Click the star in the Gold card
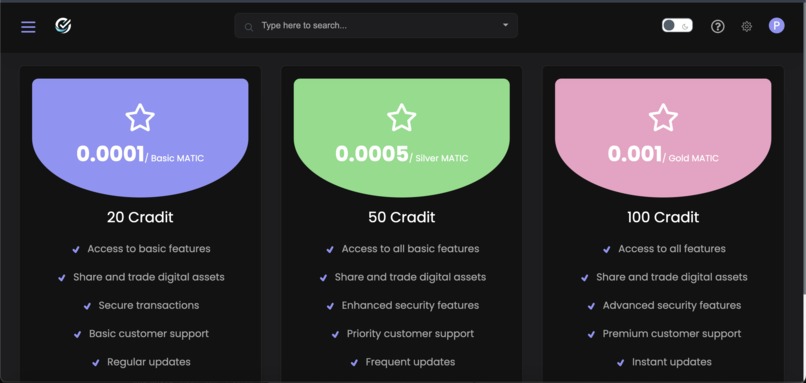Viewport: 806px width, 383px height. 663,118
